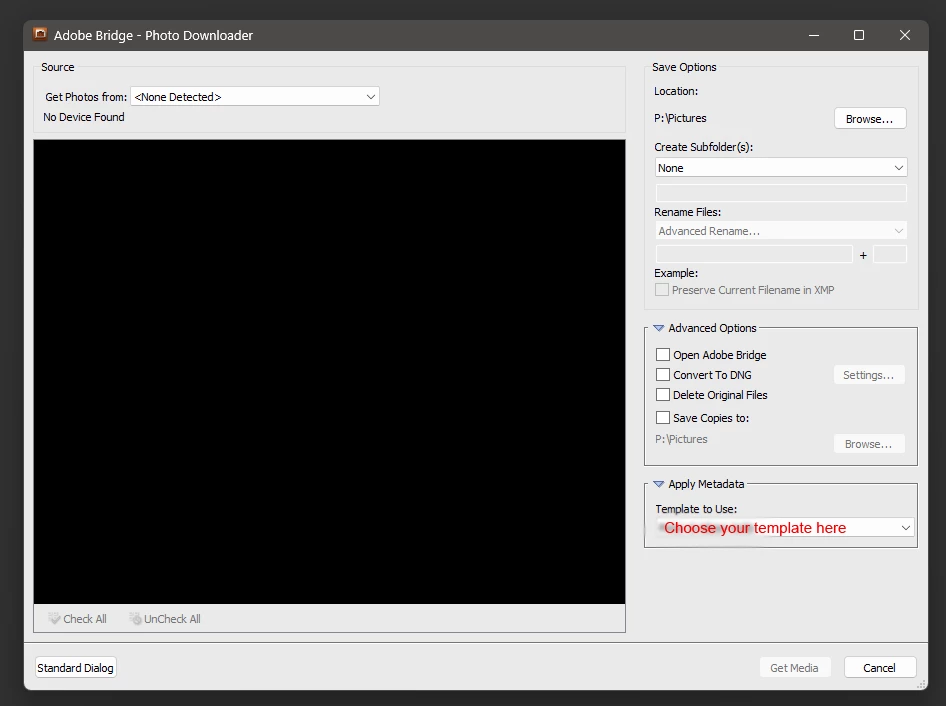Screen dimensions: 946x706
Task: Click the 'P:\Pictures' Location path text
Action: 680,118
